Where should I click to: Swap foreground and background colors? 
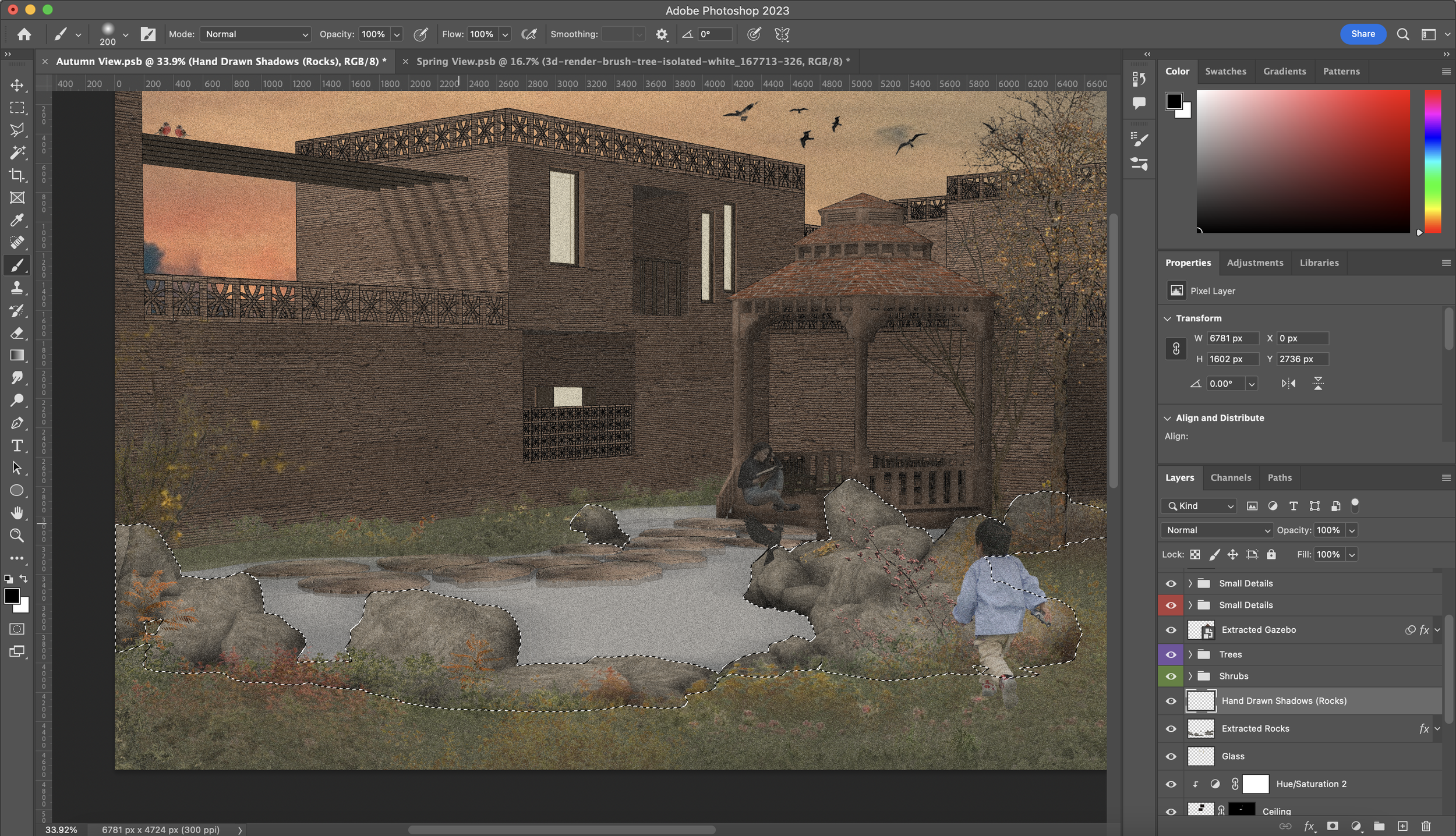click(x=23, y=579)
